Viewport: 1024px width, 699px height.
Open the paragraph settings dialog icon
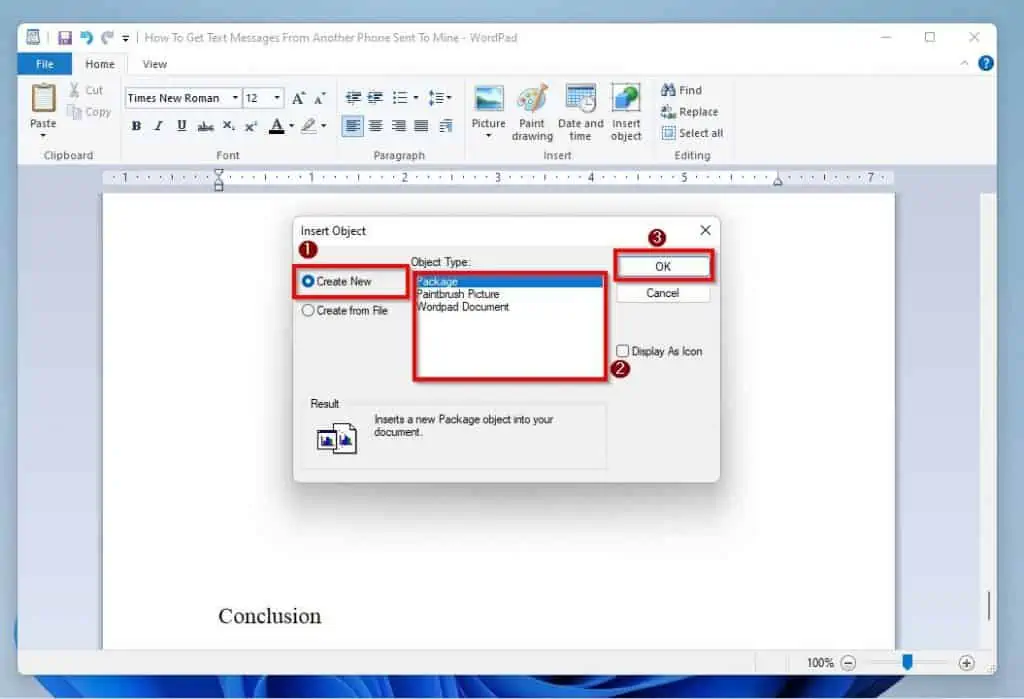[445, 126]
